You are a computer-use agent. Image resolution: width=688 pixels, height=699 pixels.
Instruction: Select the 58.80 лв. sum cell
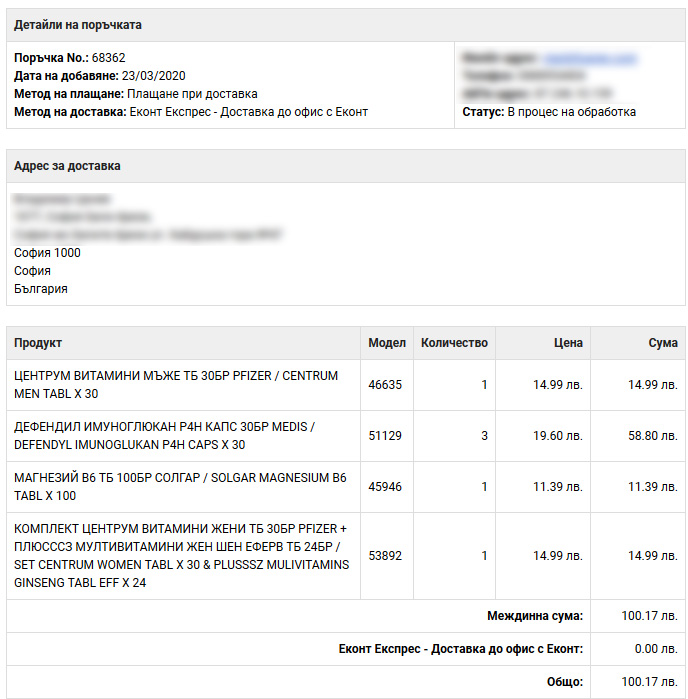(x=652, y=436)
